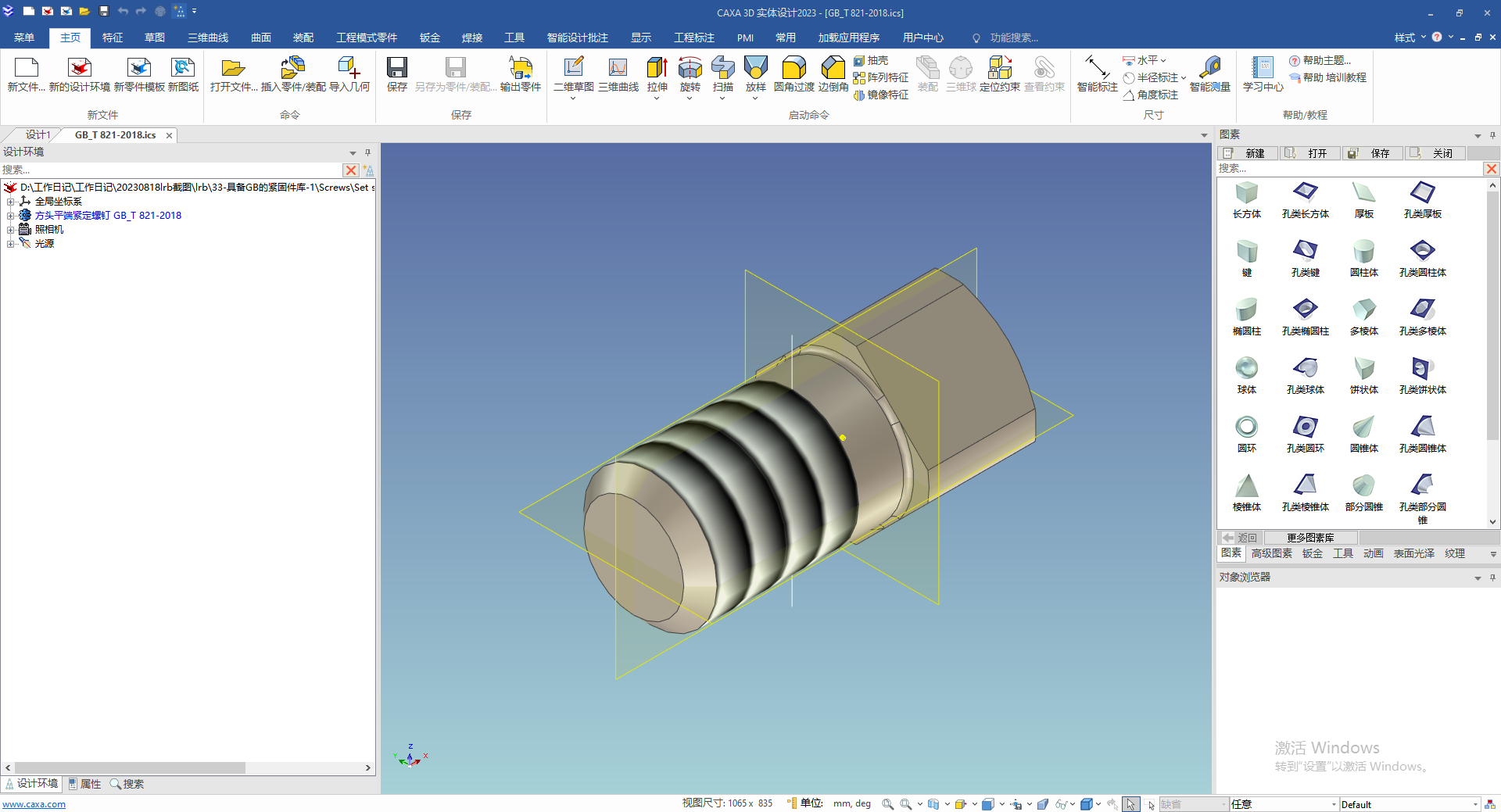
Task: Clear the 图素 catalog search with the X
Action: [x=1492, y=169]
